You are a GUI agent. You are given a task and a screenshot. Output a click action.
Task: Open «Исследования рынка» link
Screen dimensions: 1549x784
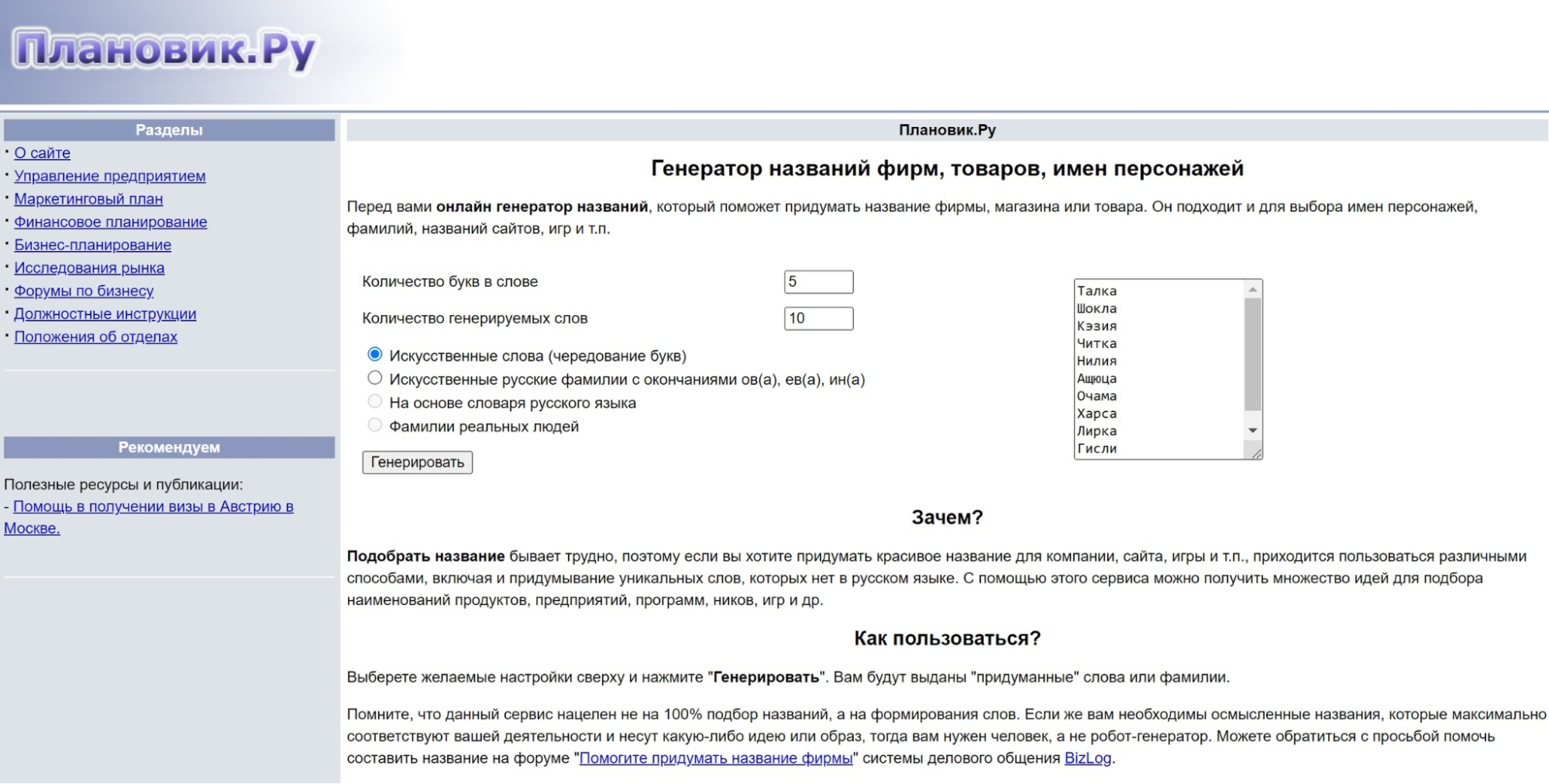click(x=89, y=268)
